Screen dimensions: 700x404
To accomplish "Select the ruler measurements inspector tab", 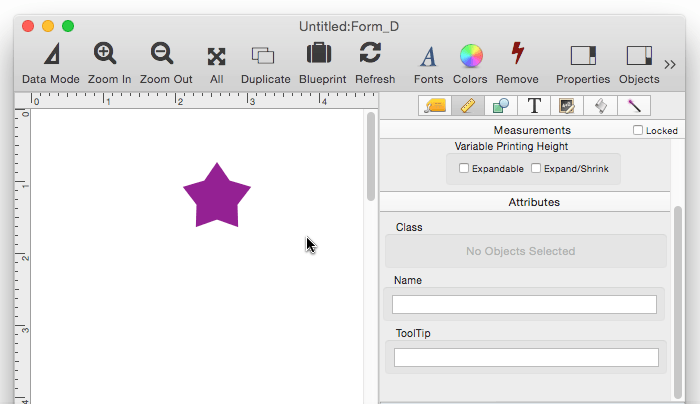I will (x=468, y=106).
